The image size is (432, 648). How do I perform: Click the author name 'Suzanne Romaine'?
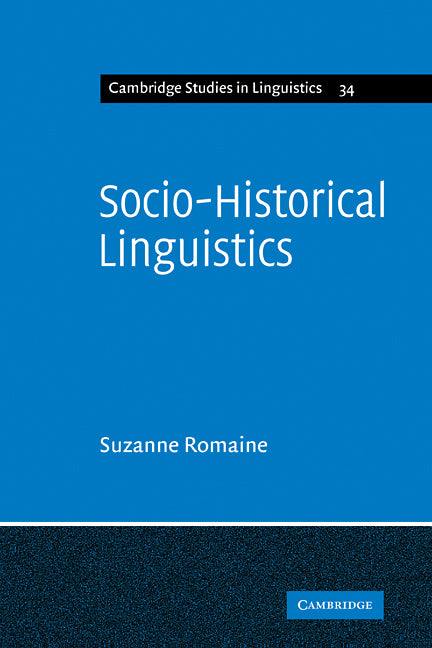[184, 445]
